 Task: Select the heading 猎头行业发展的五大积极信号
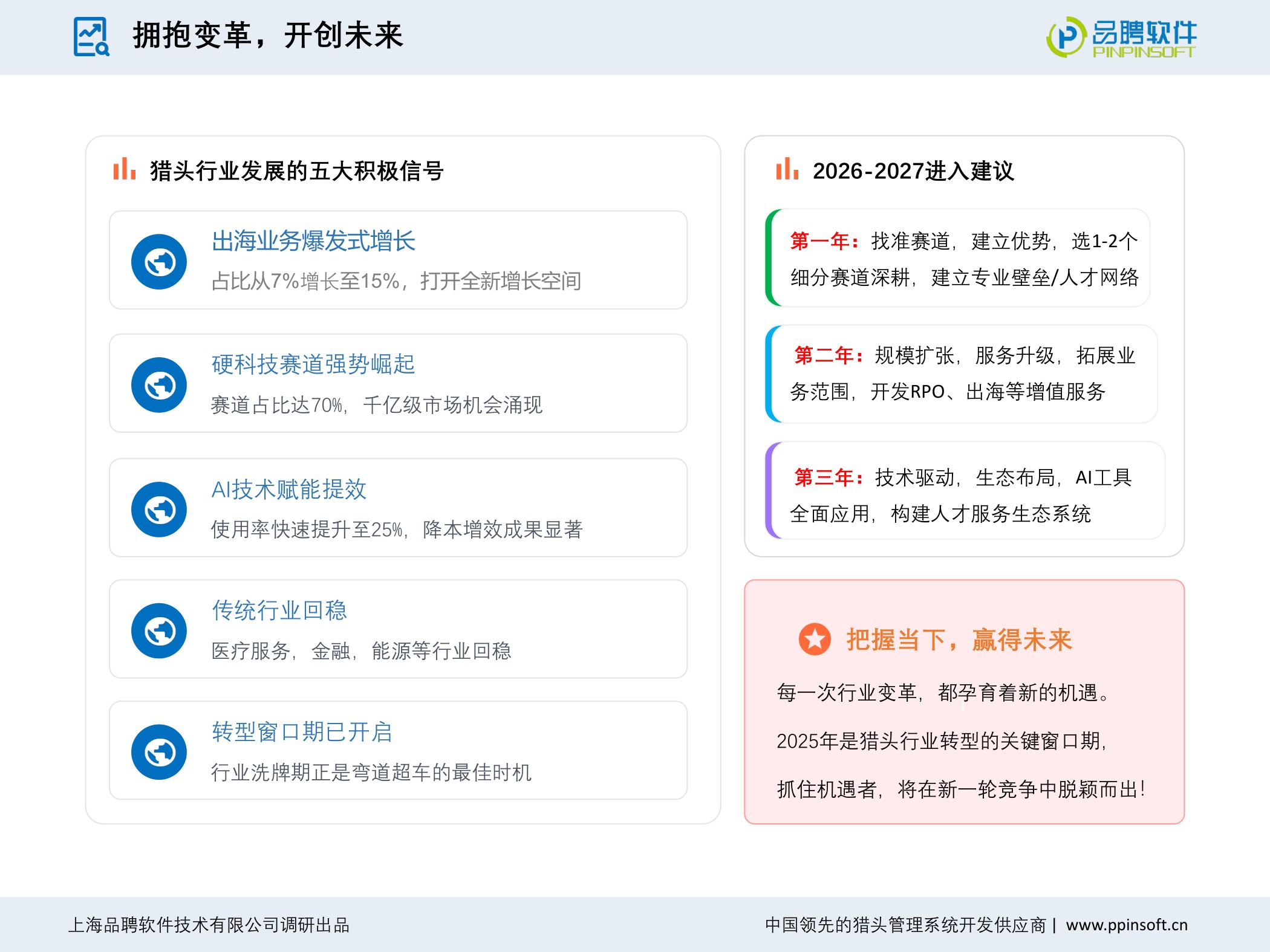click(x=297, y=171)
